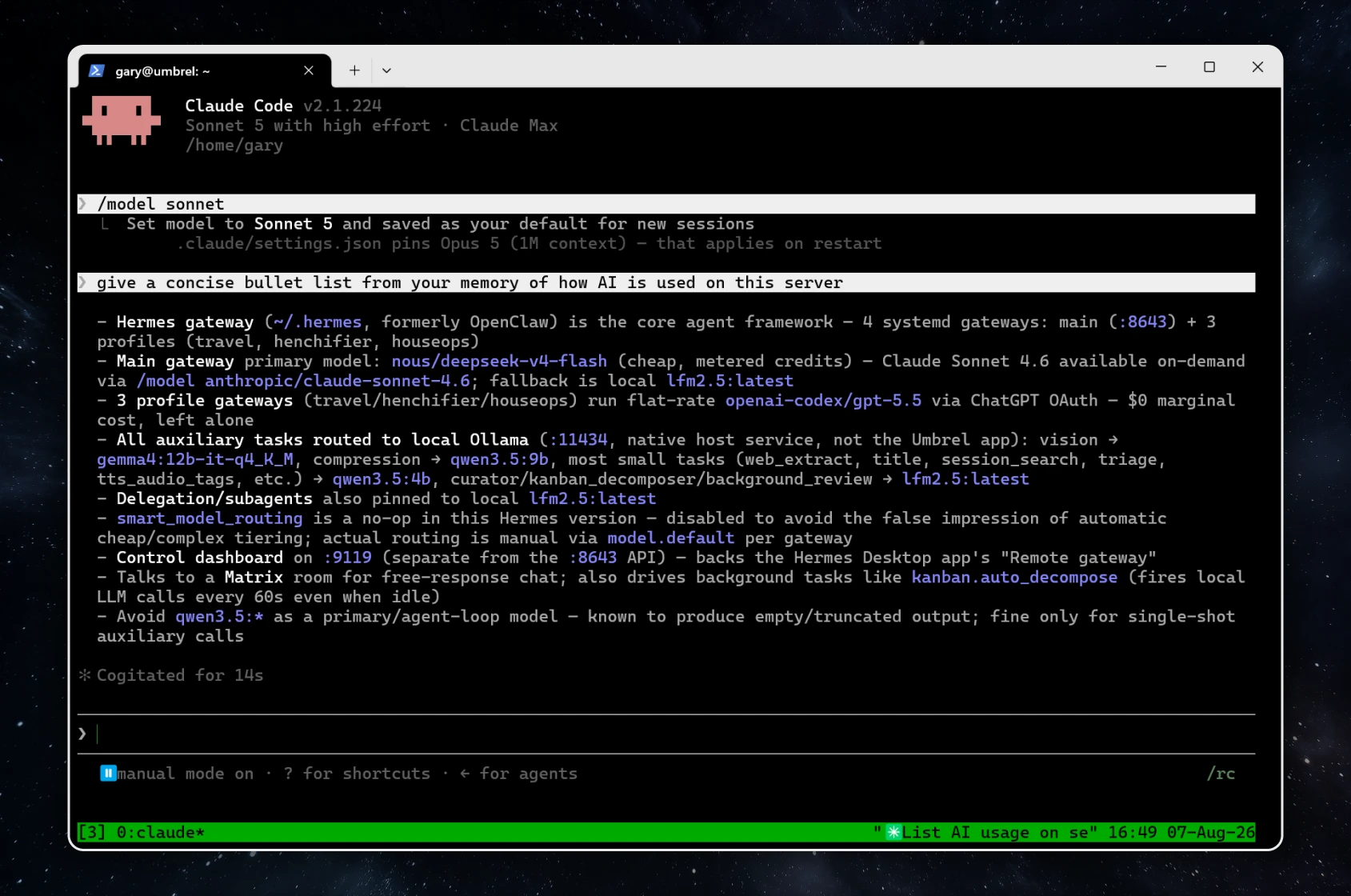Click the /model sonnet command line
Image resolution: width=1351 pixels, height=896 pixels.
(x=666, y=204)
